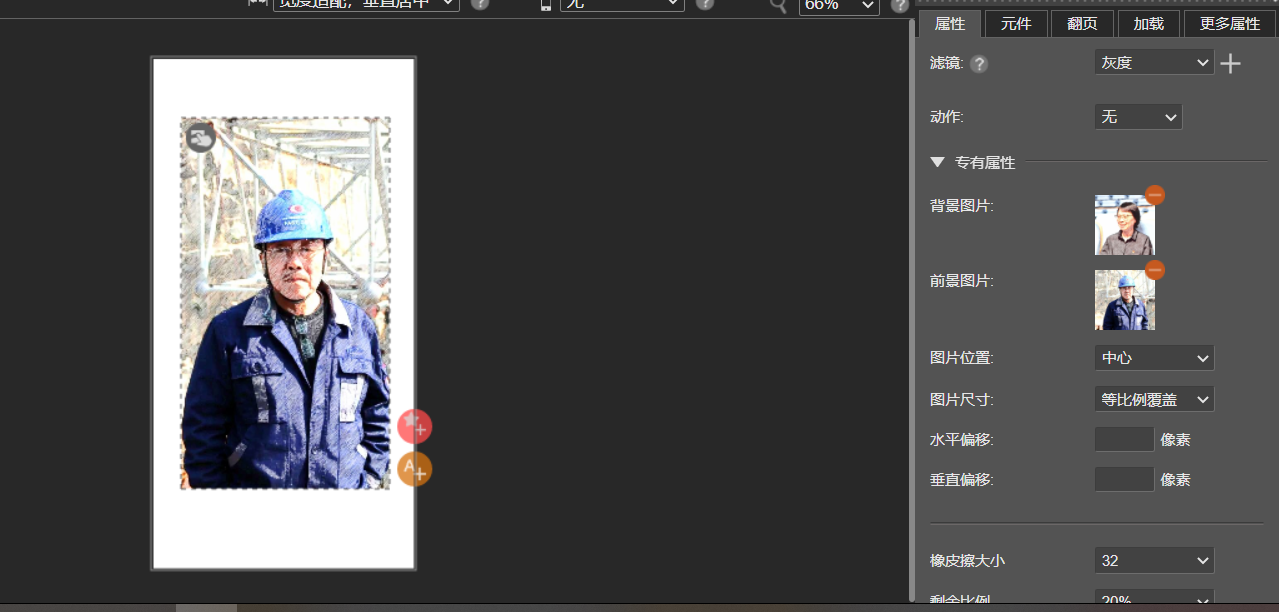This screenshot has height=612, width=1279.
Task: Open the 橡皮擦大小 dropdown
Action: click(1154, 560)
